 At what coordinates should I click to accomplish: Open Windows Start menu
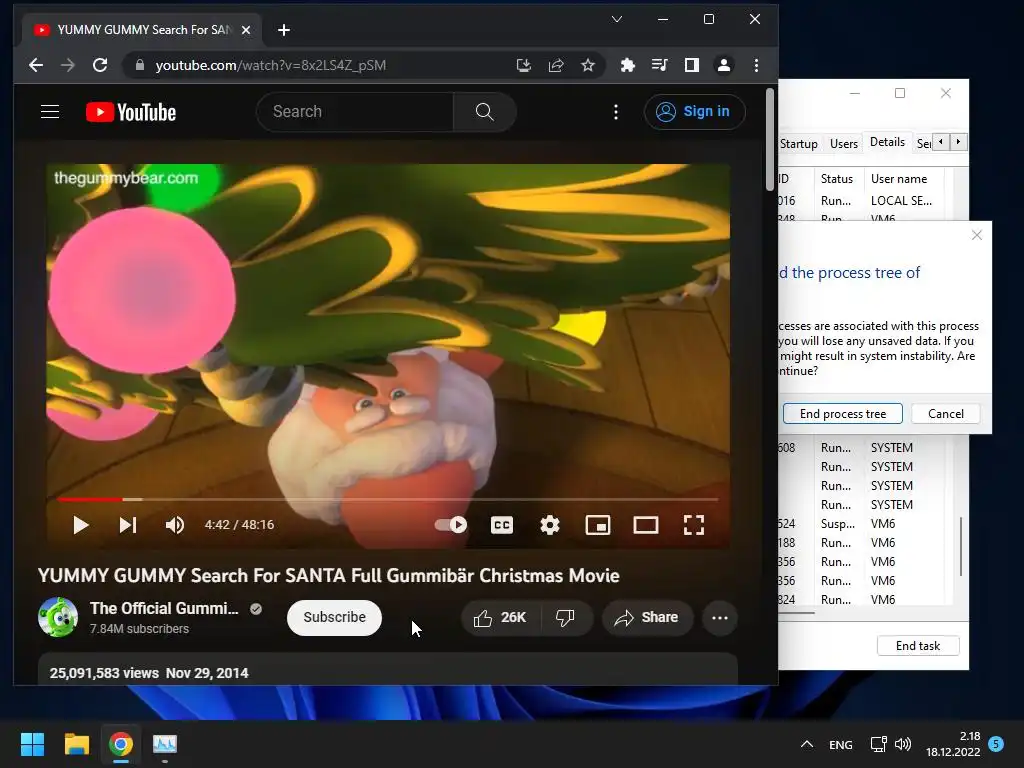pos(32,744)
